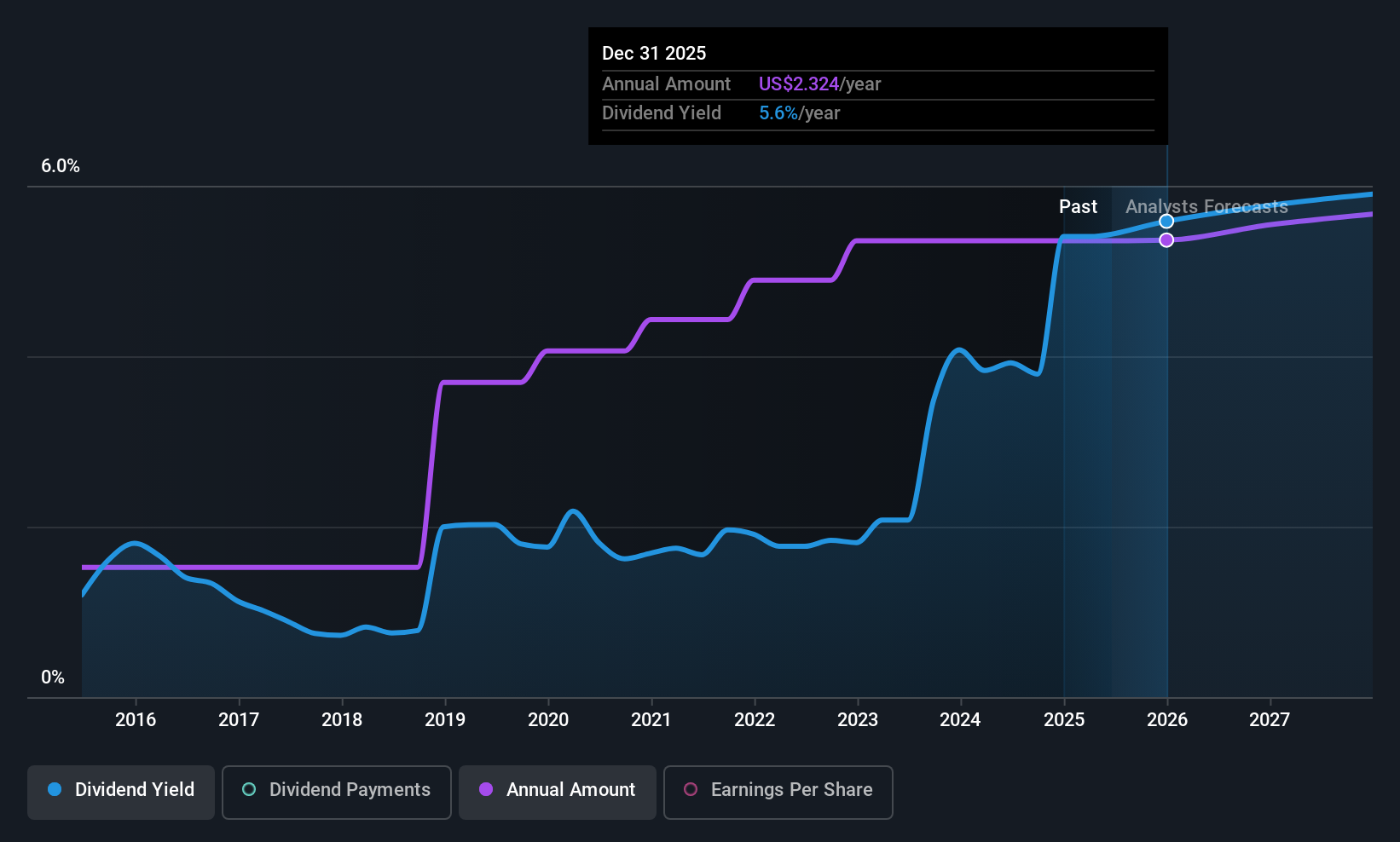The width and height of the screenshot is (1400, 842).
Task: Select the blue yield marker at 2026
Action: tap(1166, 222)
